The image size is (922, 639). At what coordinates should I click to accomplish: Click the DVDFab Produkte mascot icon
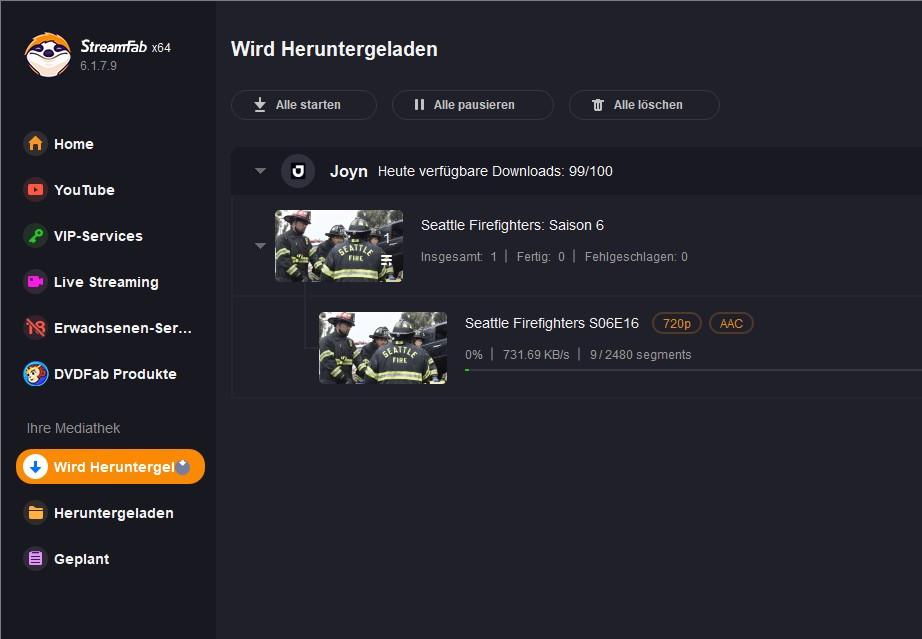click(35, 374)
